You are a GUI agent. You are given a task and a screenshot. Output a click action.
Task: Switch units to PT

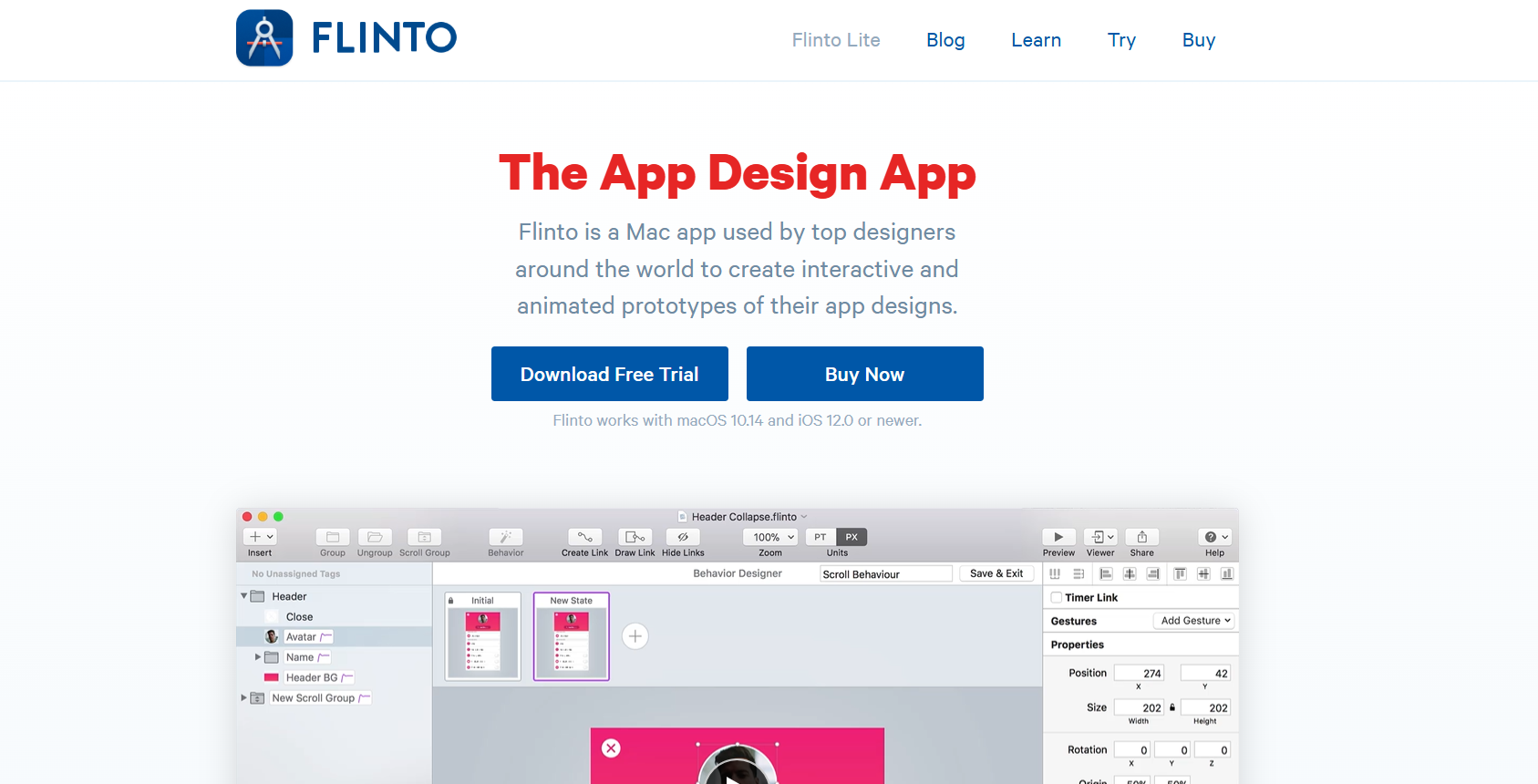[x=821, y=537]
